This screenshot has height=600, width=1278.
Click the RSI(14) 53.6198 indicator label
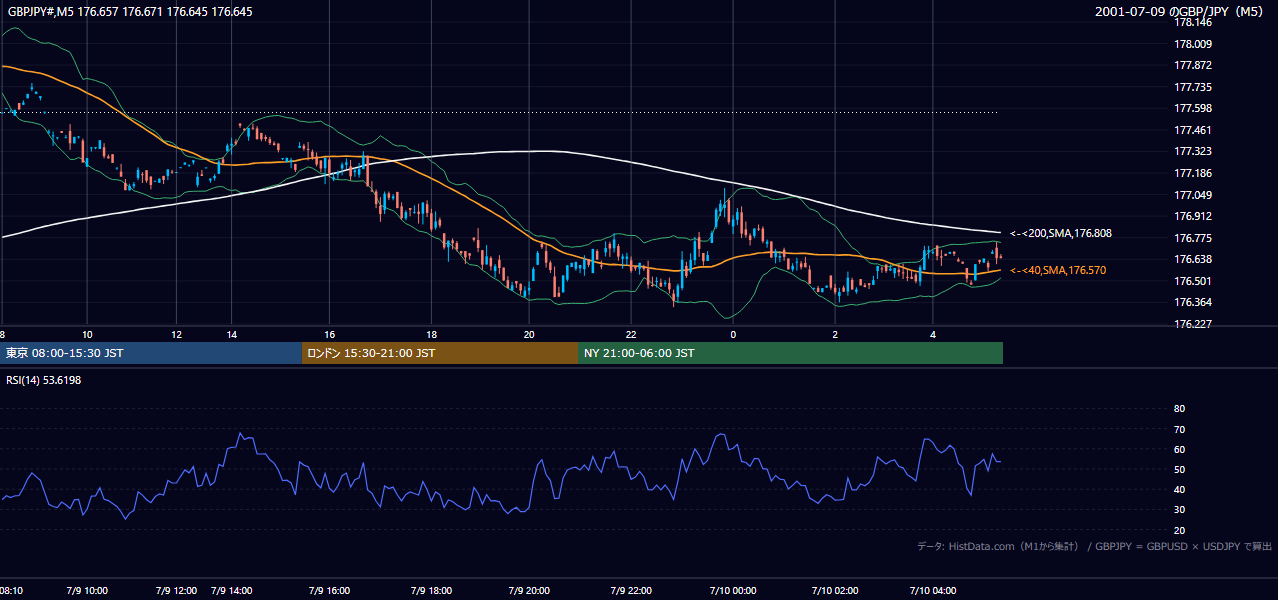(44, 380)
